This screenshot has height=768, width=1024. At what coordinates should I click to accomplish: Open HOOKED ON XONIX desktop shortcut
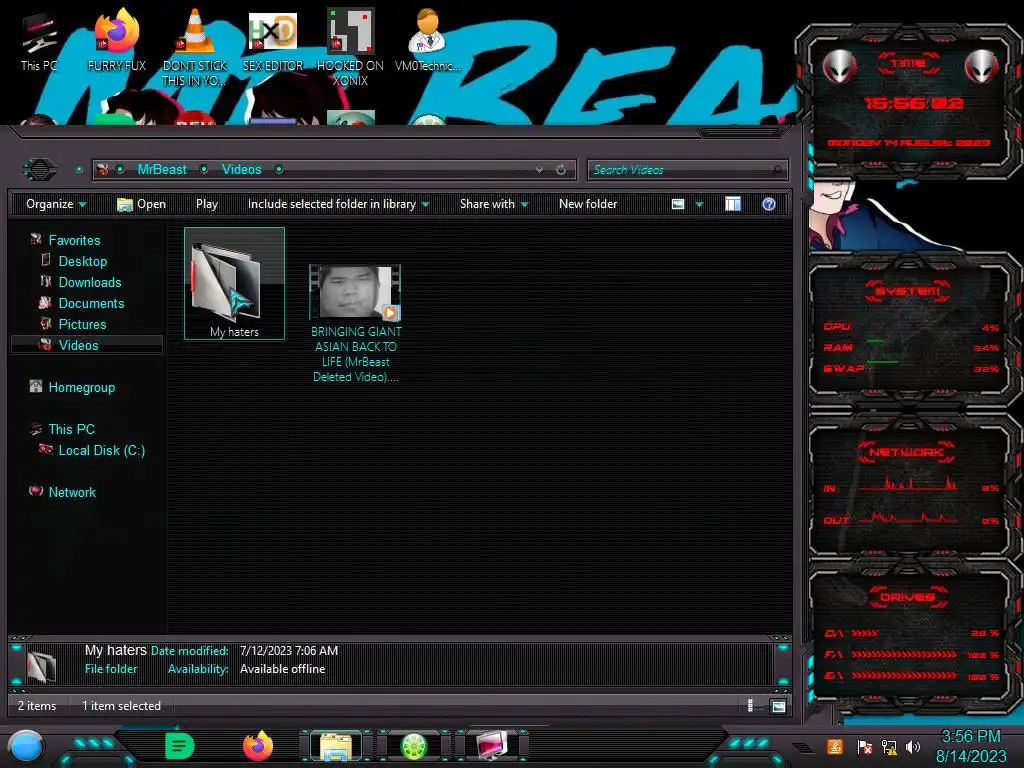pos(350,48)
